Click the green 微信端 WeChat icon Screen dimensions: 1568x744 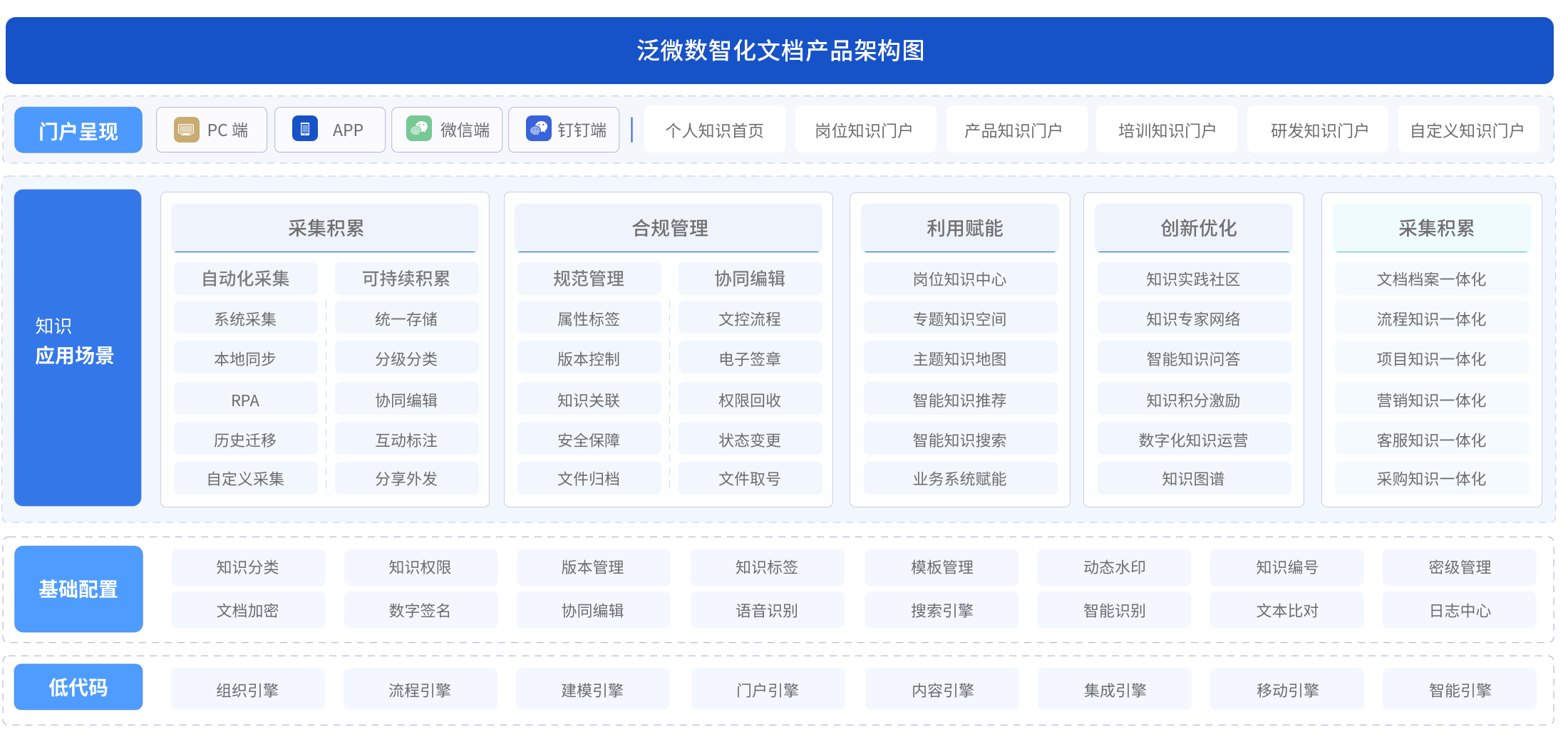coord(419,130)
